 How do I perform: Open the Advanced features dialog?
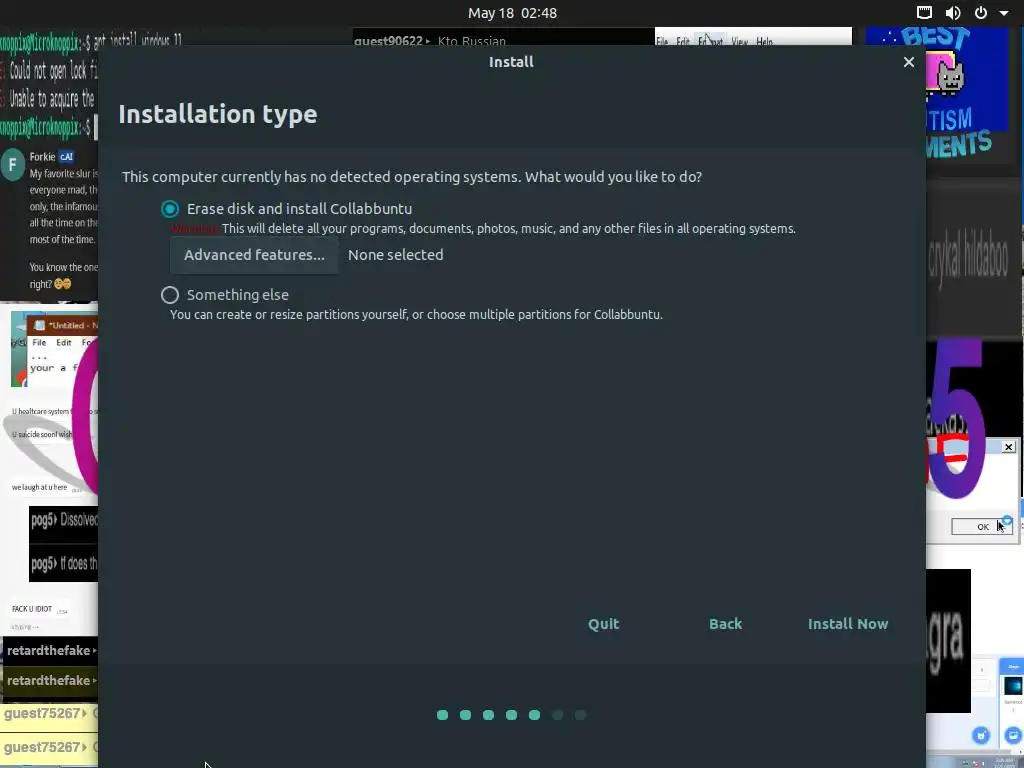coord(254,255)
